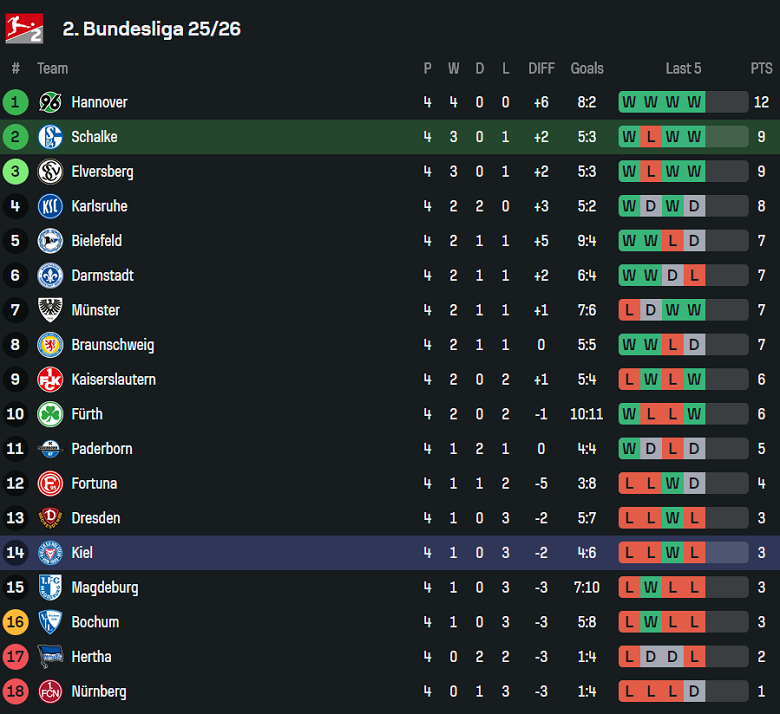The width and height of the screenshot is (780, 714).
Task: Click the Braunschweig club crest
Action: tap(50, 345)
